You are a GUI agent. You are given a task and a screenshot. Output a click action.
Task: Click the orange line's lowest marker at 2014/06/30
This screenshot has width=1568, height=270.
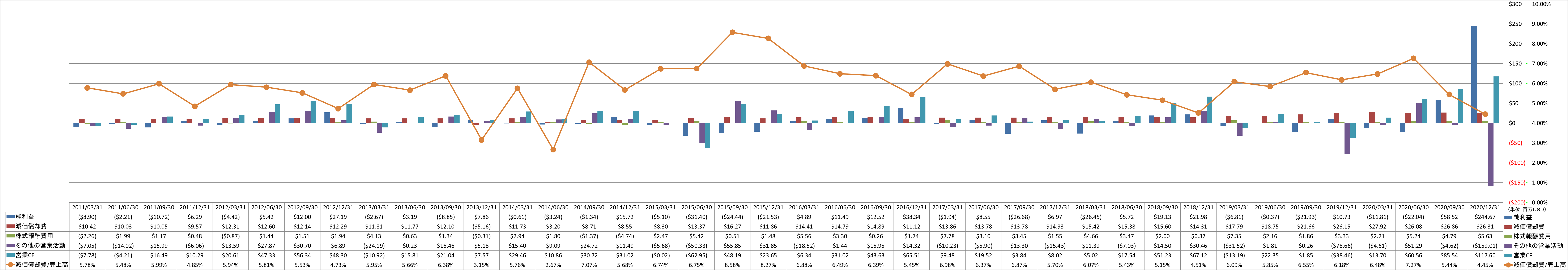point(553,149)
